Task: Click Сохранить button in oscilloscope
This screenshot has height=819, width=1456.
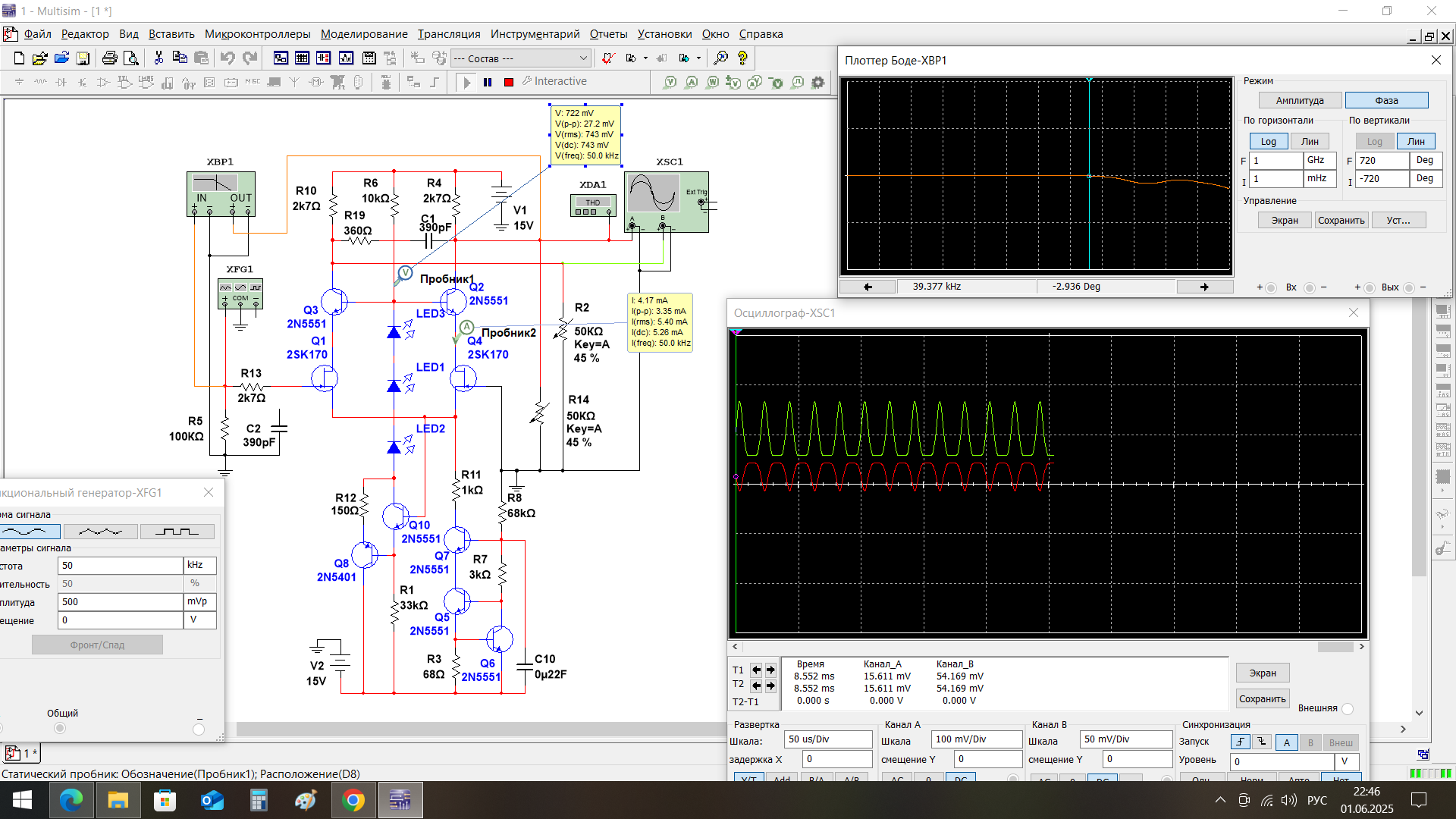Action: point(1262,699)
